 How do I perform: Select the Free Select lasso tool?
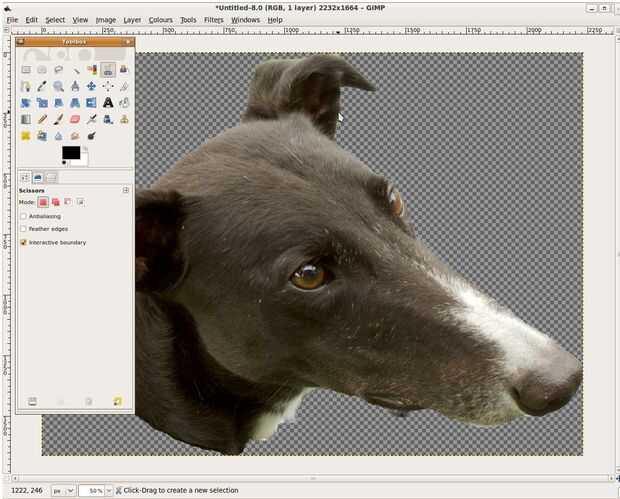(59, 70)
